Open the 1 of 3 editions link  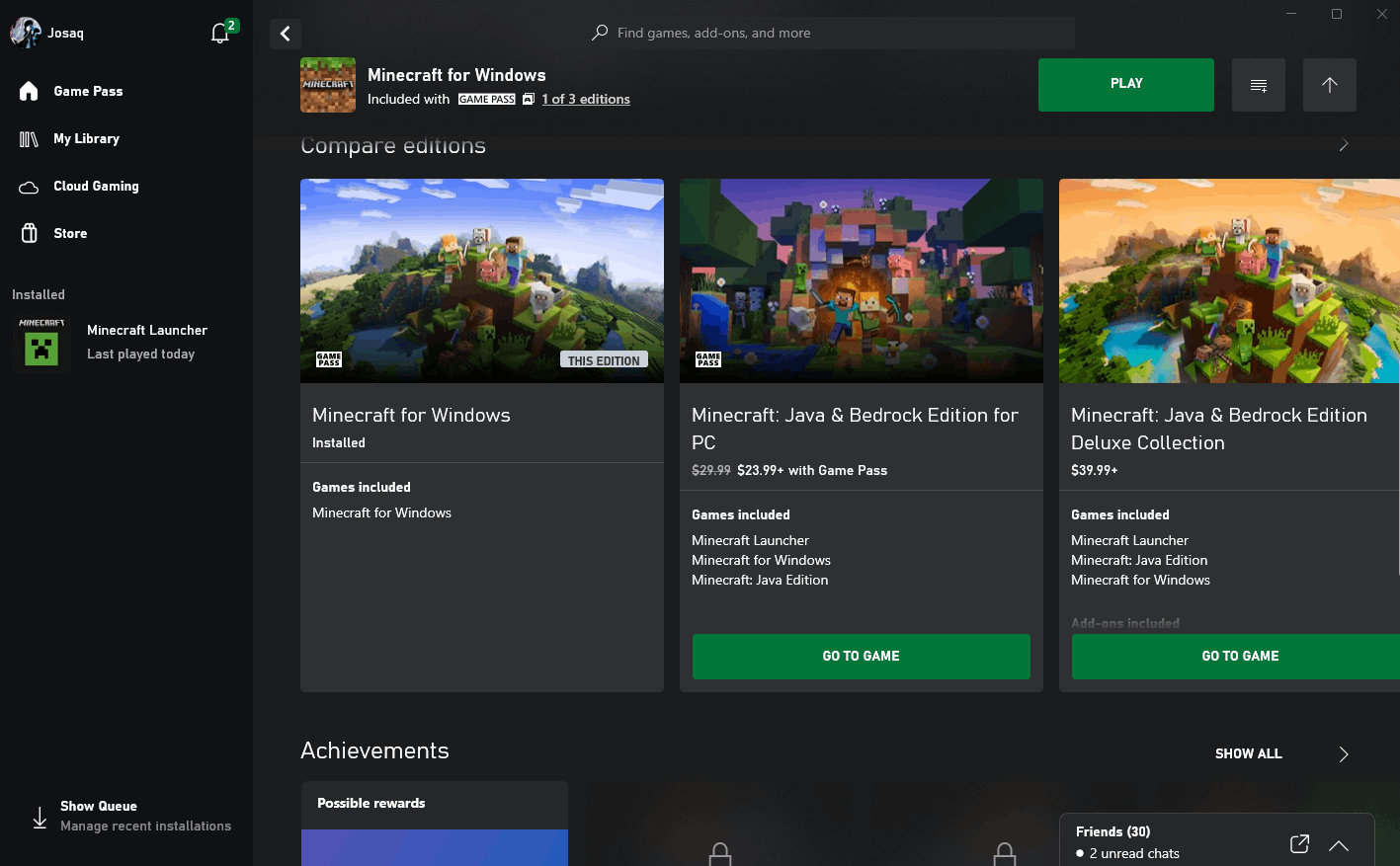(586, 99)
